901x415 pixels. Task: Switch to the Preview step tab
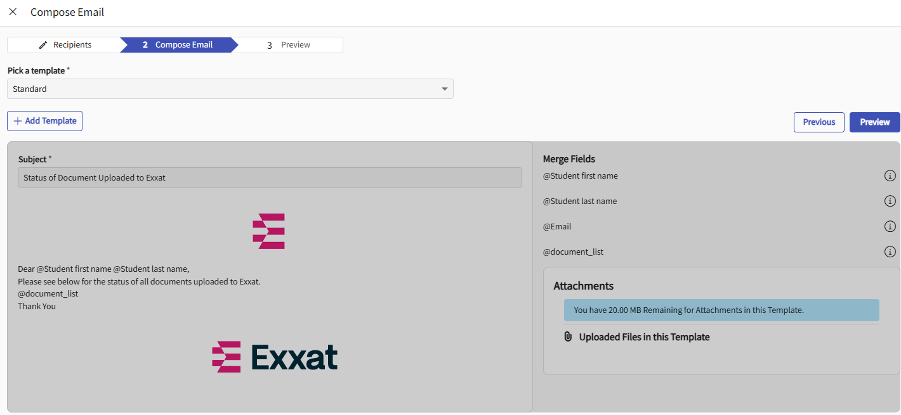(290, 45)
